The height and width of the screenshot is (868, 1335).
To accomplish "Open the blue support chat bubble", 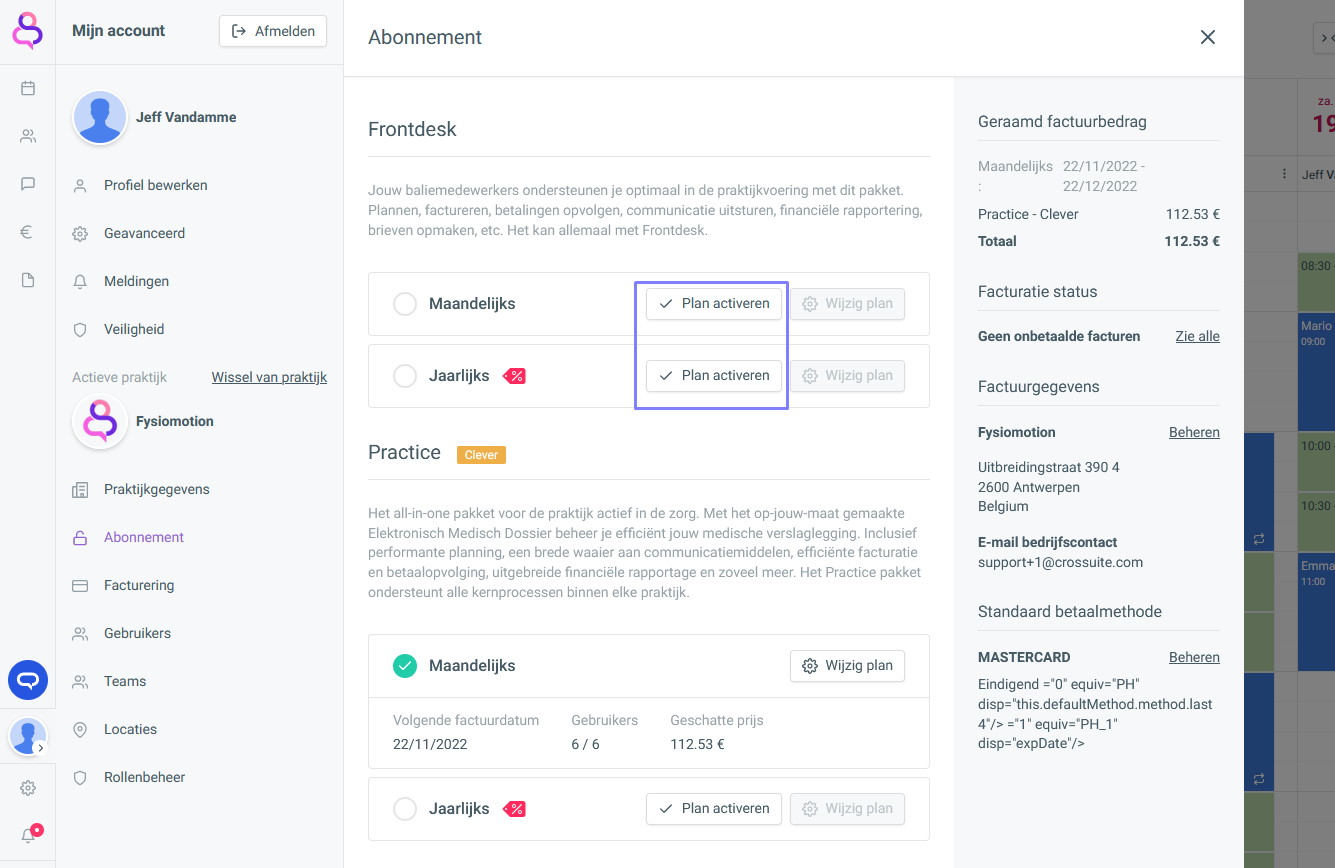I will point(28,680).
